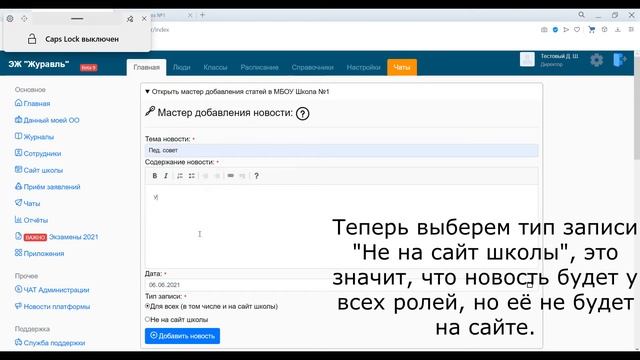Open the shopping cart browser icon
The image size is (640, 360).
point(591,29)
